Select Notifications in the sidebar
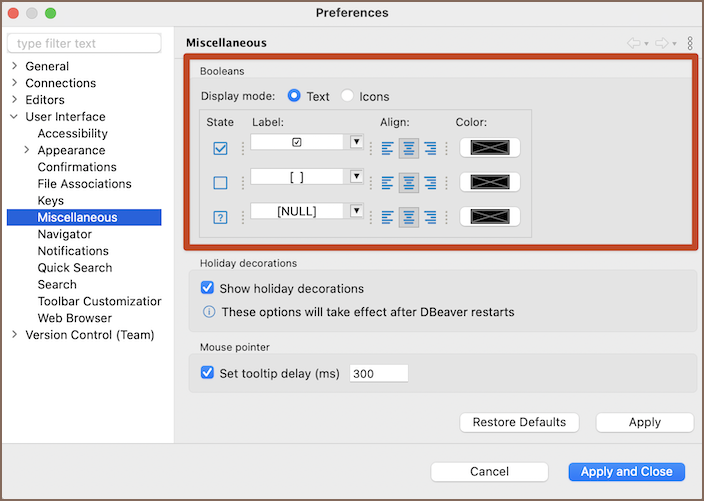 pos(73,250)
